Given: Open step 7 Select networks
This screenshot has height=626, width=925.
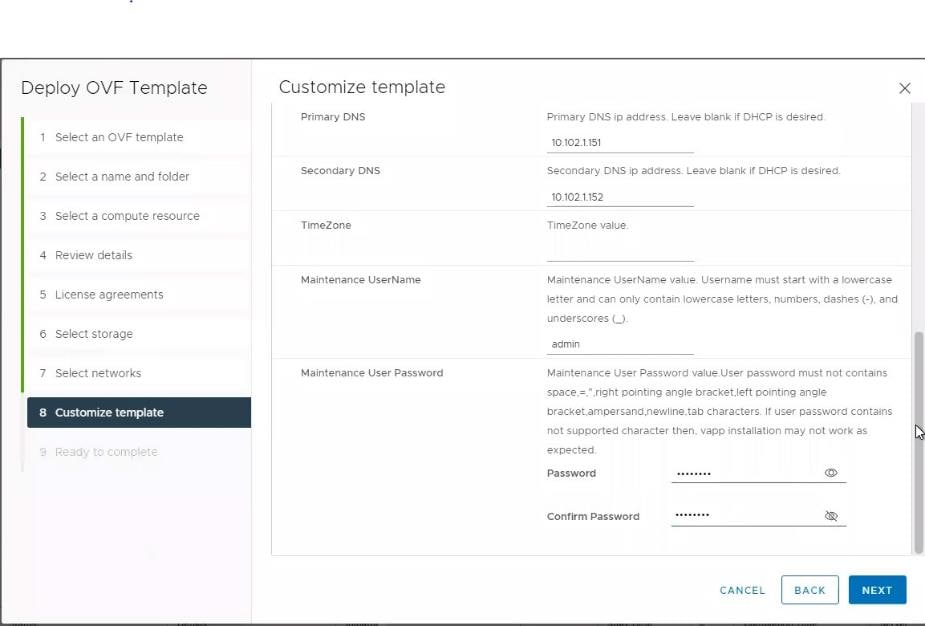Looking at the screenshot, I should [139, 373].
